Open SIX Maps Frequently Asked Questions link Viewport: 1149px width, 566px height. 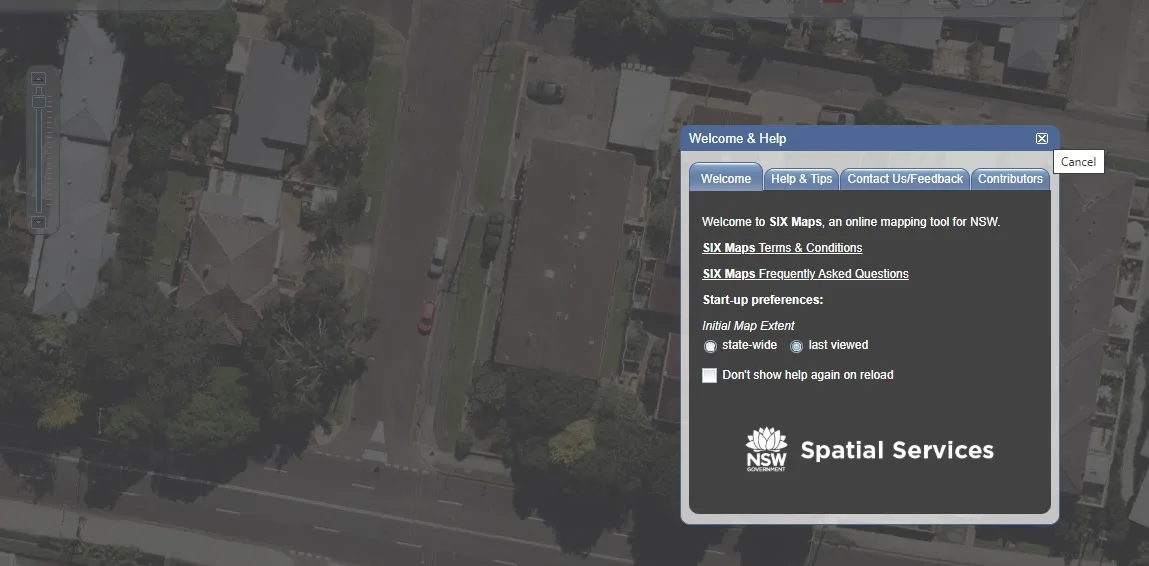point(805,273)
